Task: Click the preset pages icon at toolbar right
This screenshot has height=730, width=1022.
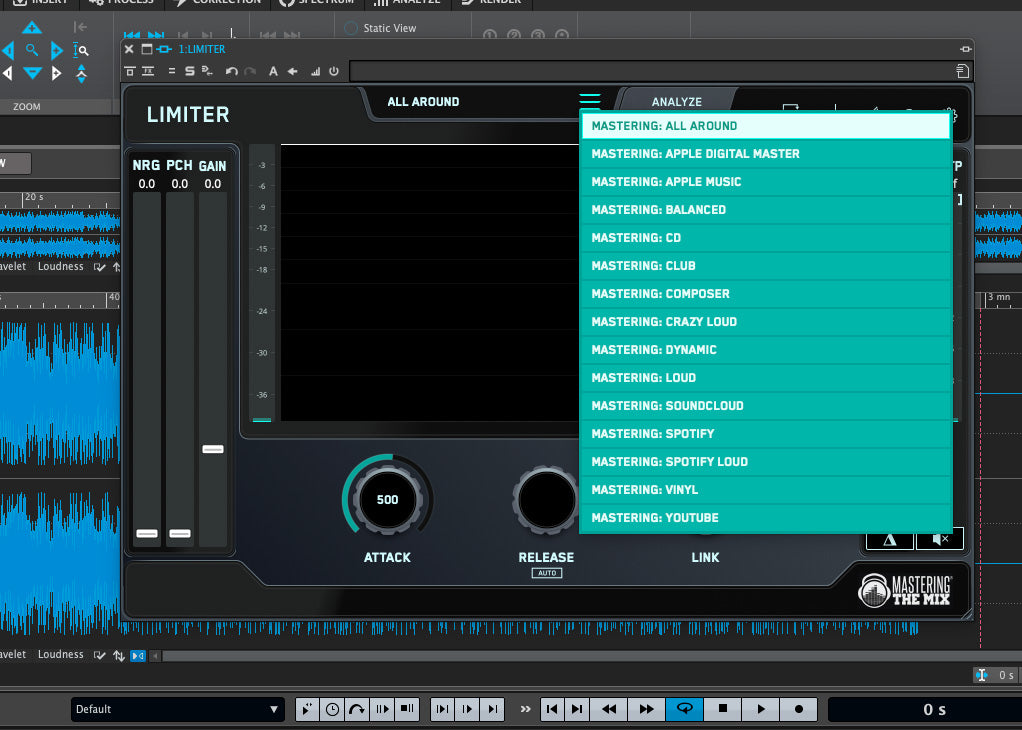Action: 963,70
